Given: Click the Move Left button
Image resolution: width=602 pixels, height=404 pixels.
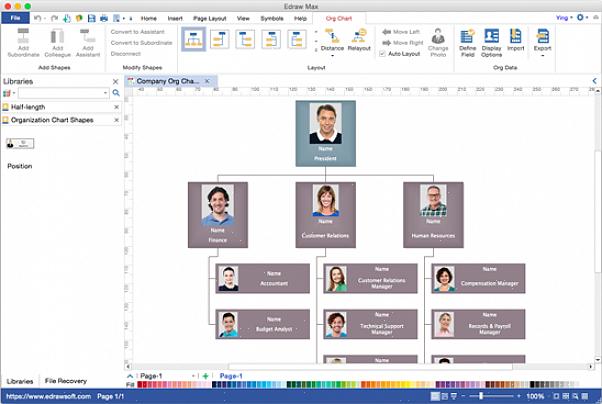Looking at the screenshot, I should pos(401,32).
